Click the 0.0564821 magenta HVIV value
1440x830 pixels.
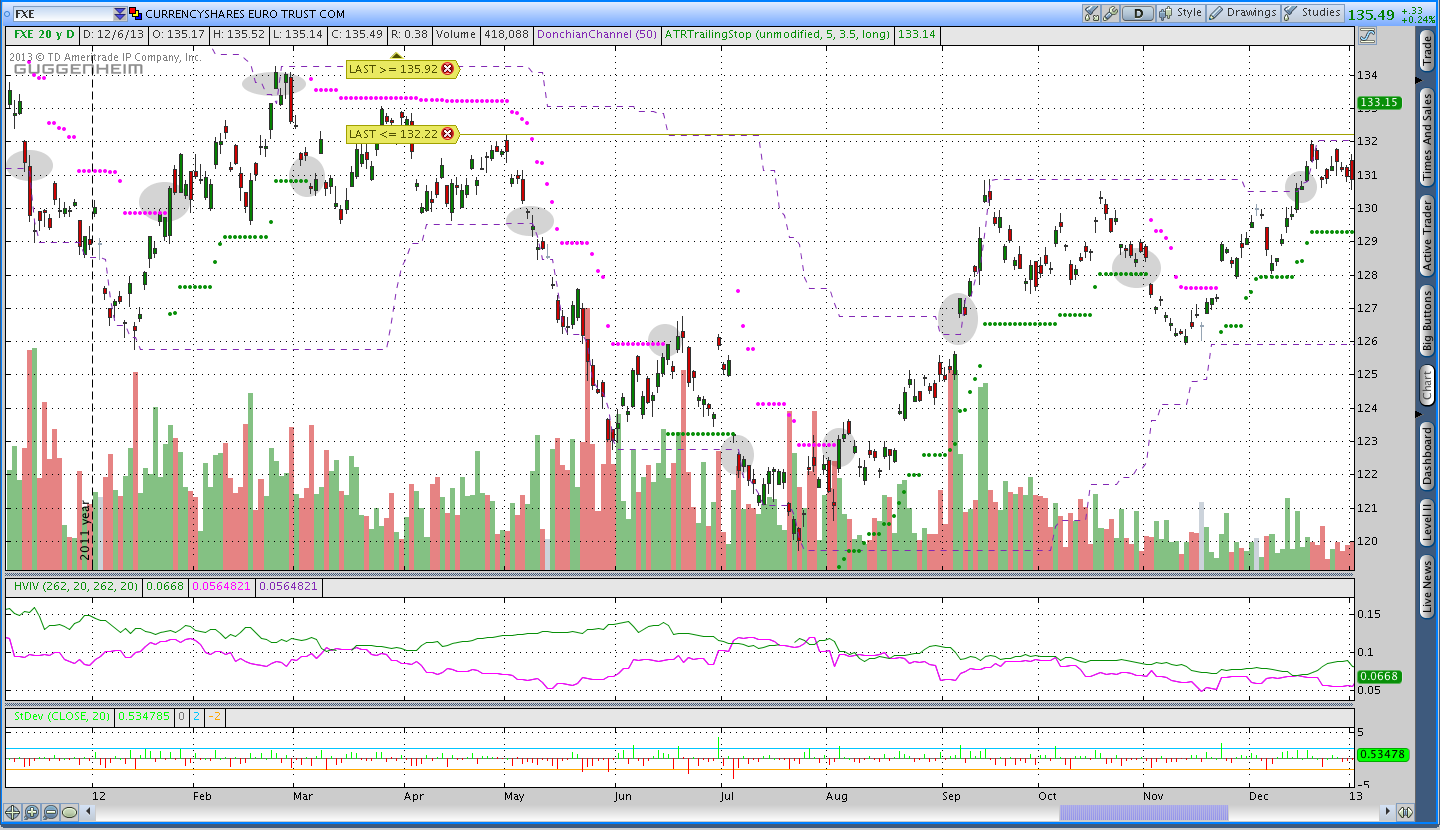pos(222,586)
